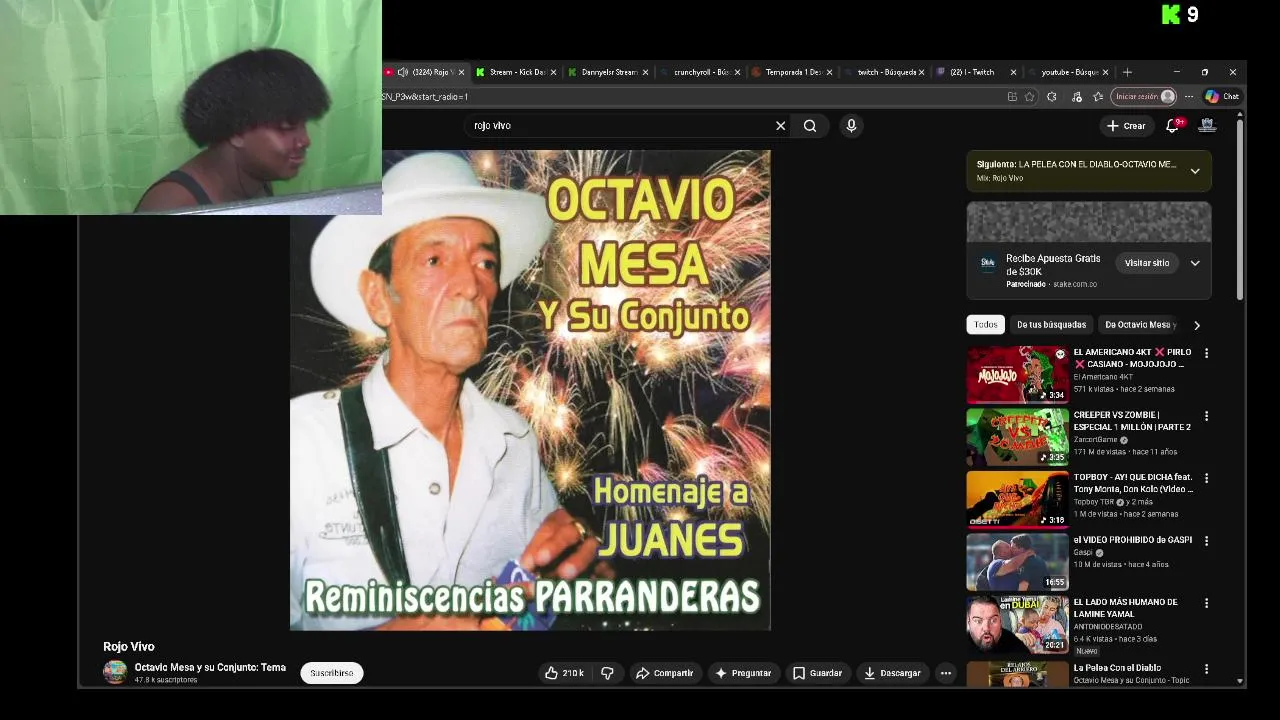Close the crunchyroll browser tab
Viewport: 1280px width, 720px height.
(737, 72)
